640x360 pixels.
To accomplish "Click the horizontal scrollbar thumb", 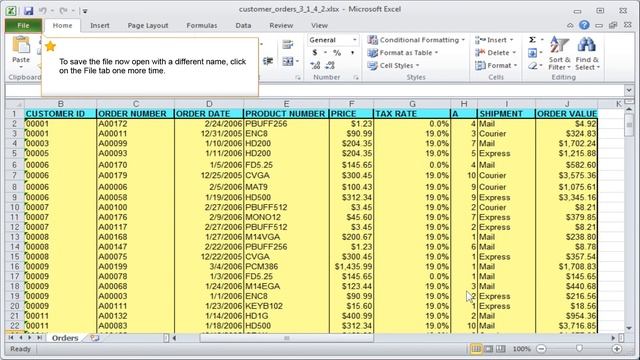I will (x=287, y=338).
